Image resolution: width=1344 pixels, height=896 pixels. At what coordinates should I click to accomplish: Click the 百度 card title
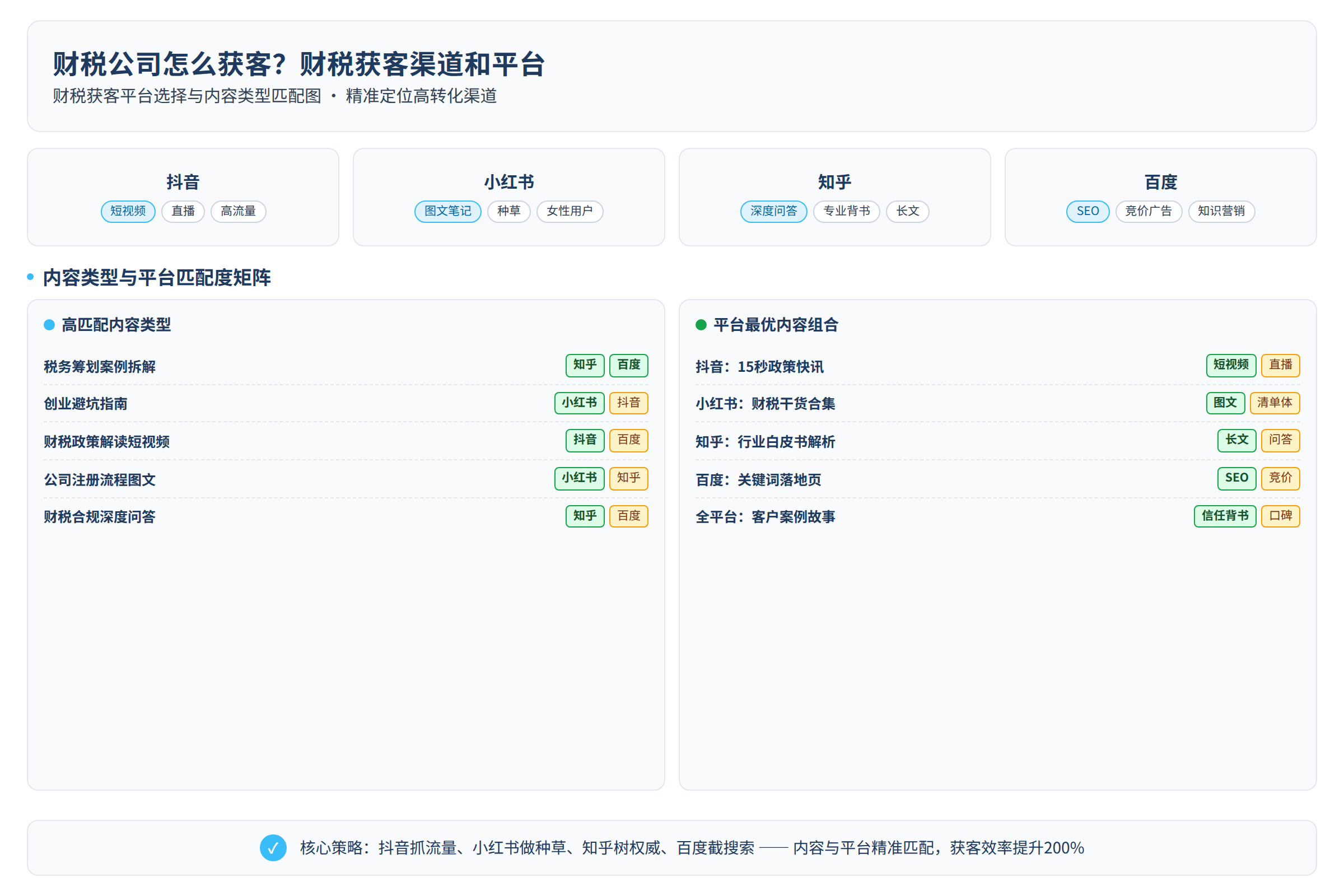tap(1161, 183)
